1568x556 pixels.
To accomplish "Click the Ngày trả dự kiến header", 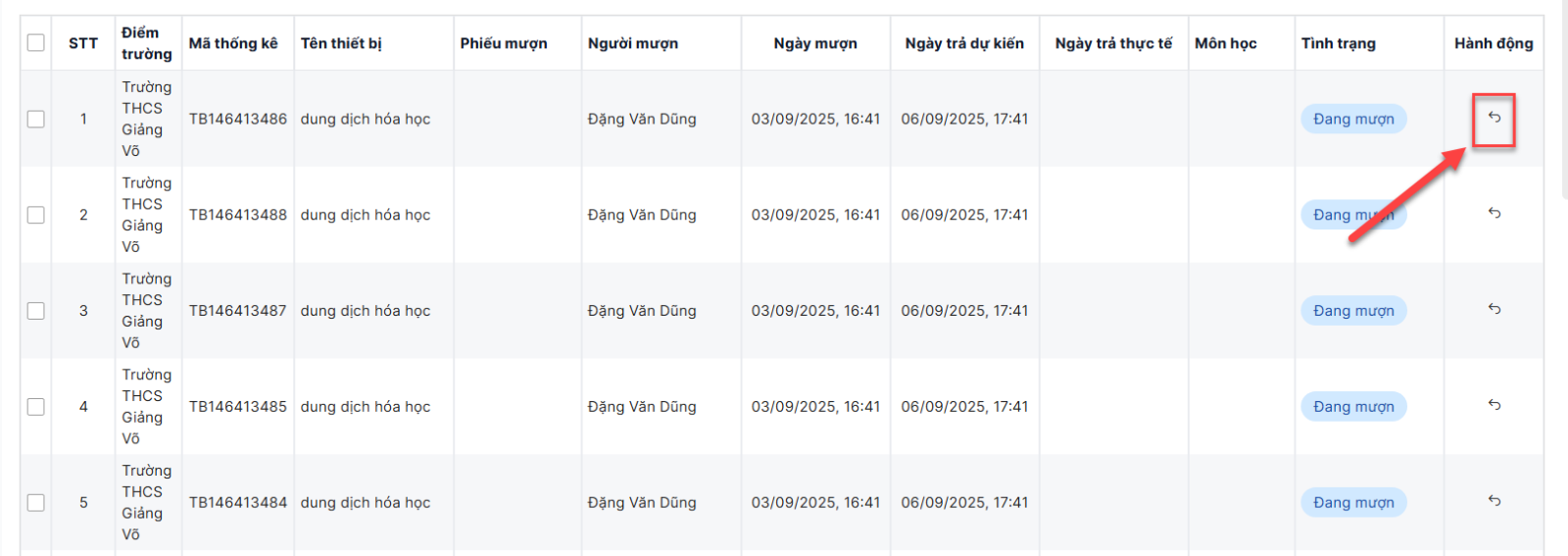I will pyautogui.click(x=964, y=43).
